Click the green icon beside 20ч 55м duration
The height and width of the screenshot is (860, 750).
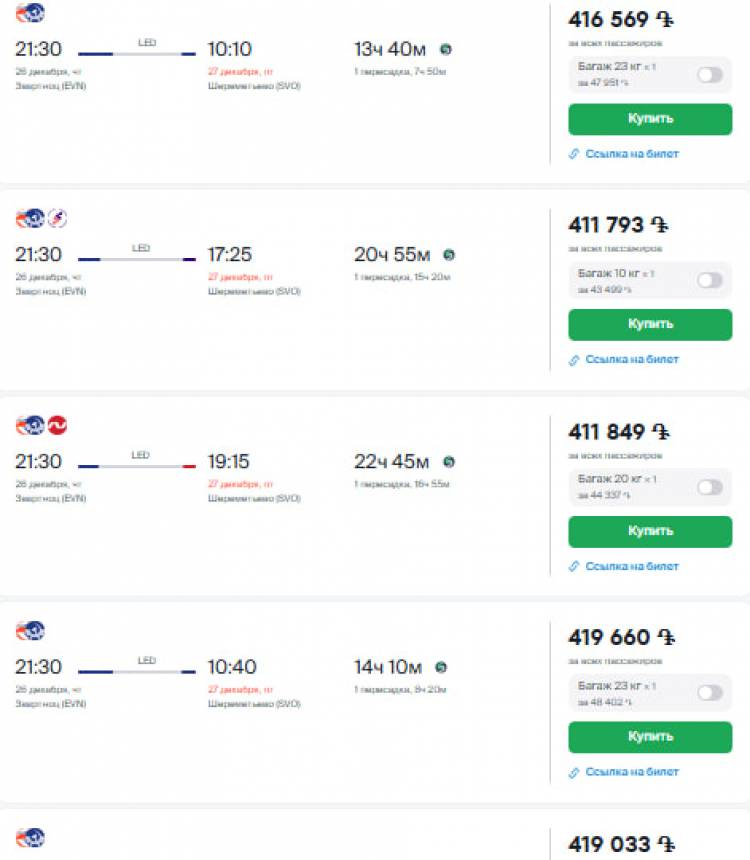click(x=449, y=255)
